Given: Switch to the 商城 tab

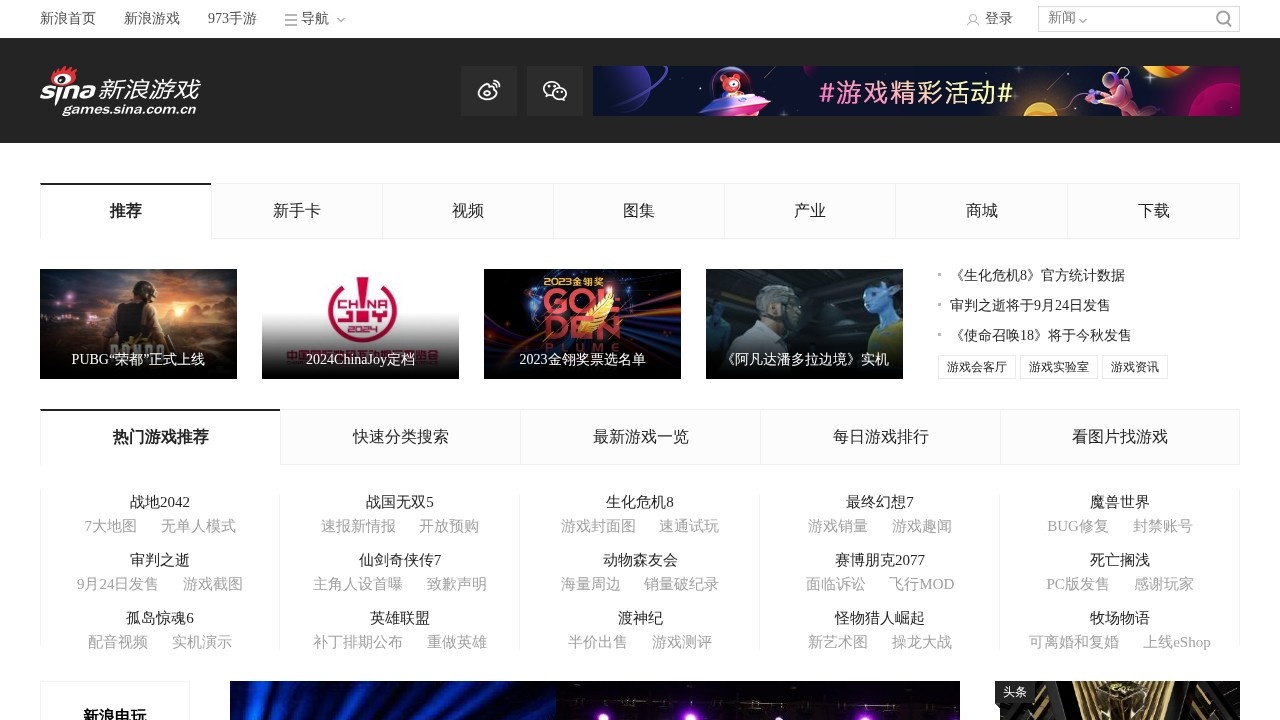Looking at the screenshot, I should (x=982, y=211).
